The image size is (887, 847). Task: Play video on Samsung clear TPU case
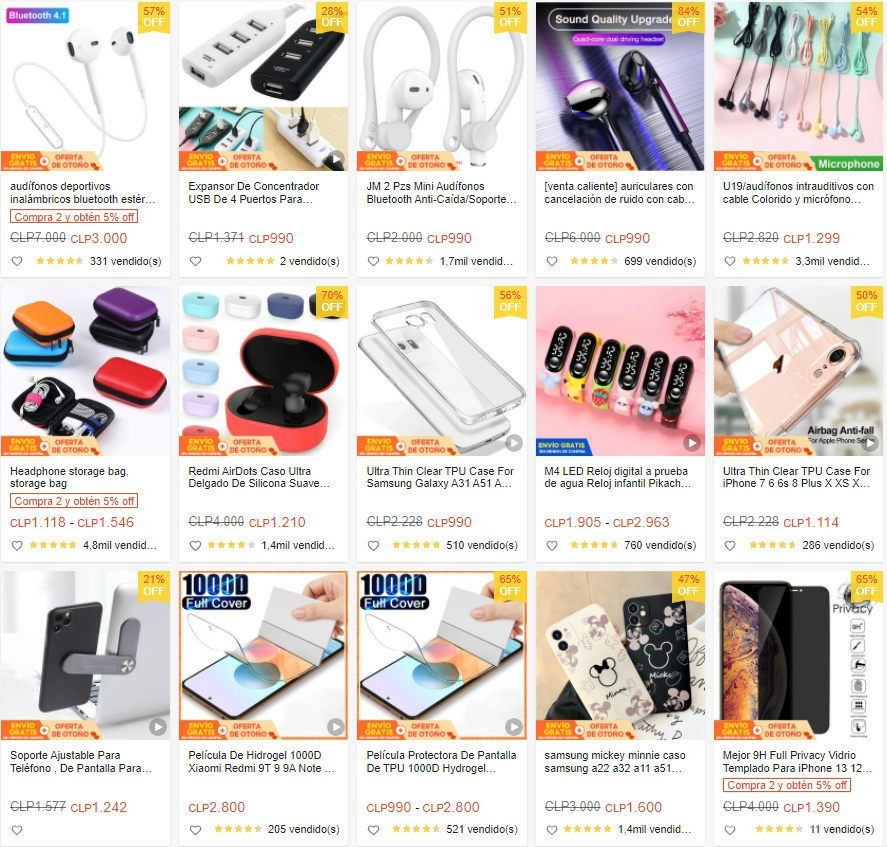514,443
